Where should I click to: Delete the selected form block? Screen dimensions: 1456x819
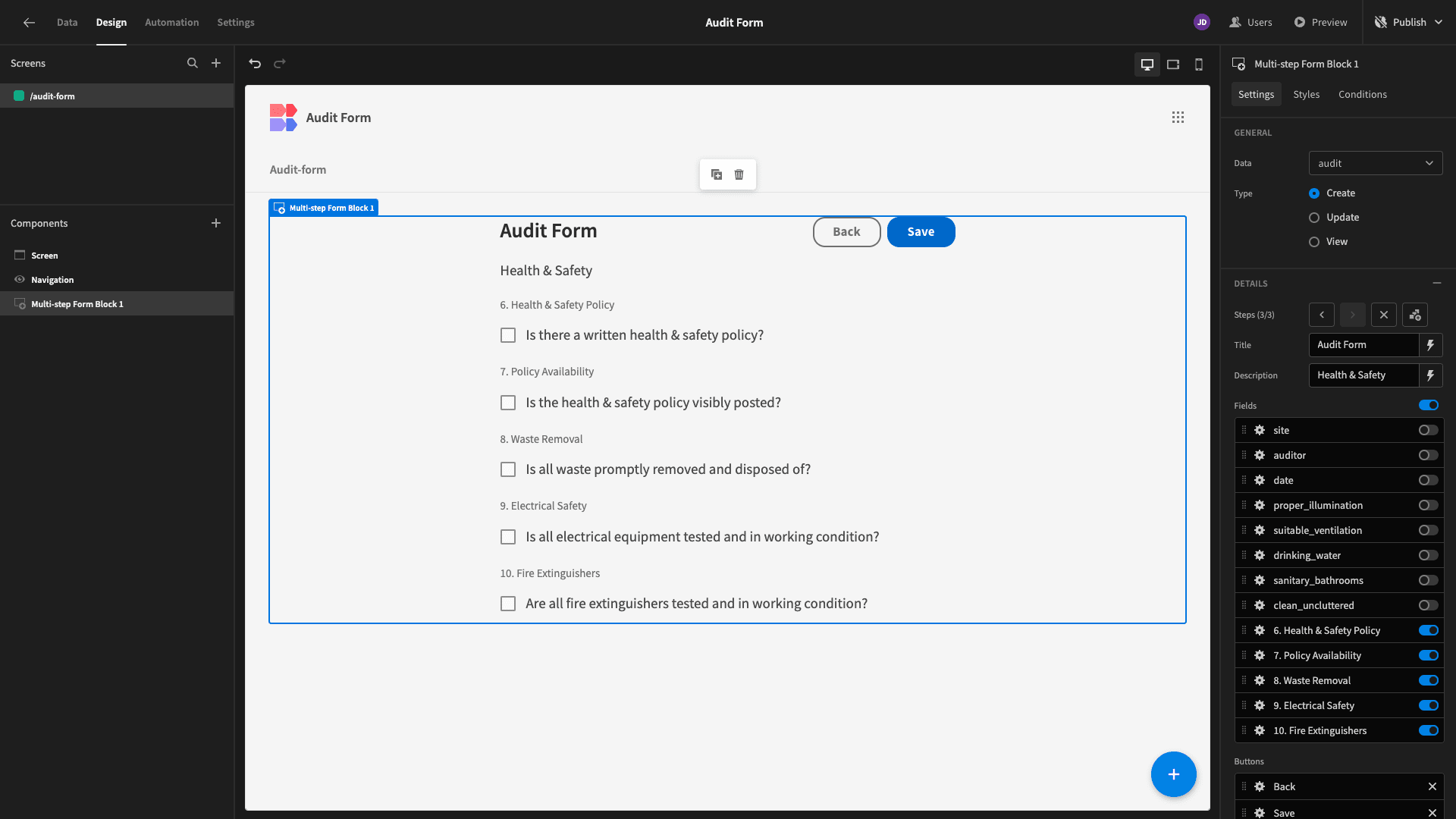pos(739,174)
